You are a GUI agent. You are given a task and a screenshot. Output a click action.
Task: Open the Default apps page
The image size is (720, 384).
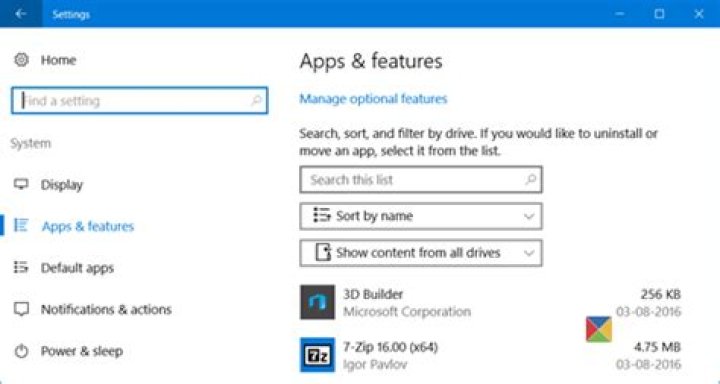(77, 268)
